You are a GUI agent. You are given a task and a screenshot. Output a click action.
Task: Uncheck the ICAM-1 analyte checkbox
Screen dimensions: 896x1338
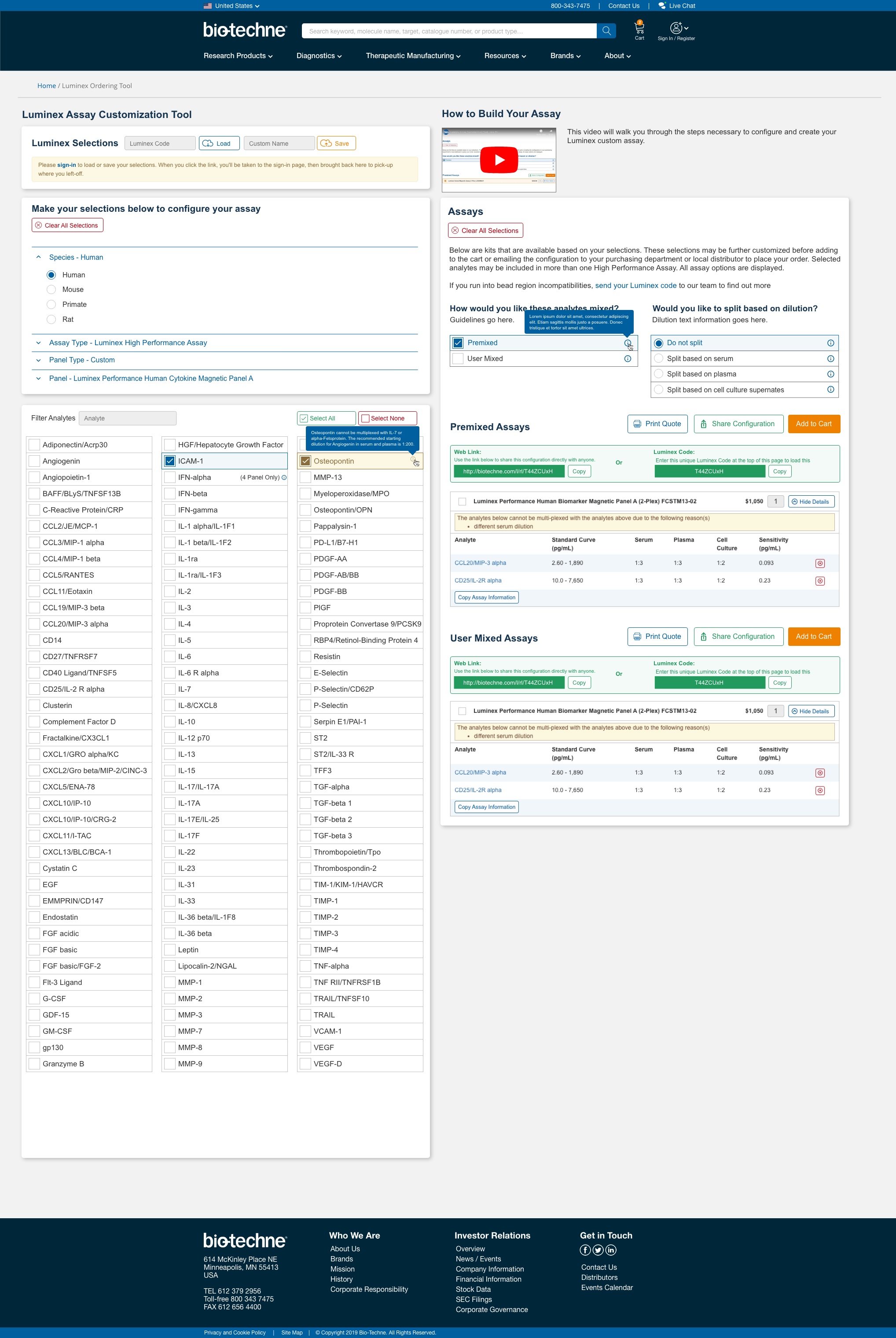170,461
